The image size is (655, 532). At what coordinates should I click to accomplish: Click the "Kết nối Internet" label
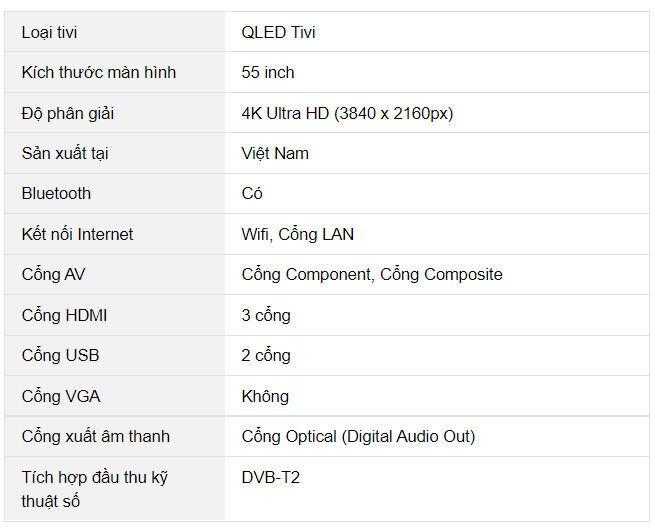[x=77, y=234]
